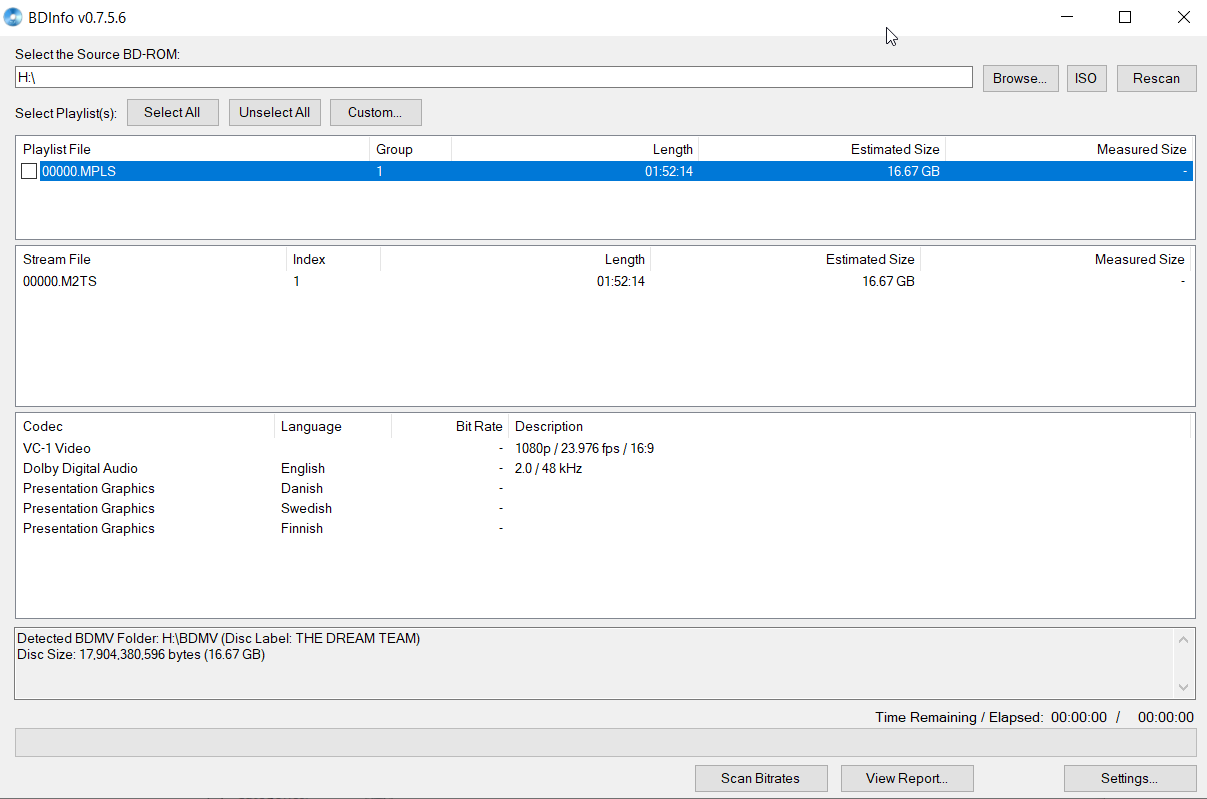
Task: Select the Swedish Presentation Graphics row
Action: 605,508
